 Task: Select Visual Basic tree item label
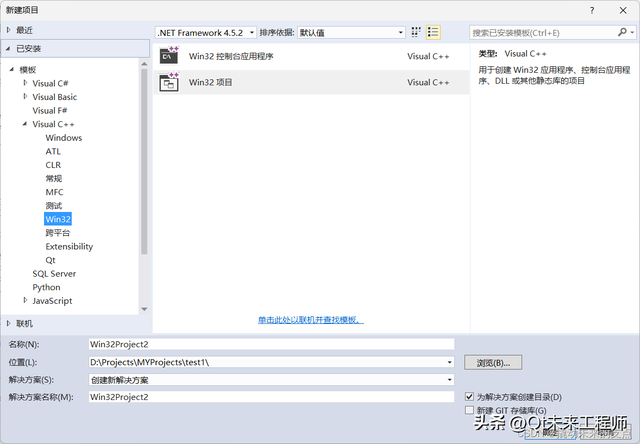click(55, 97)
